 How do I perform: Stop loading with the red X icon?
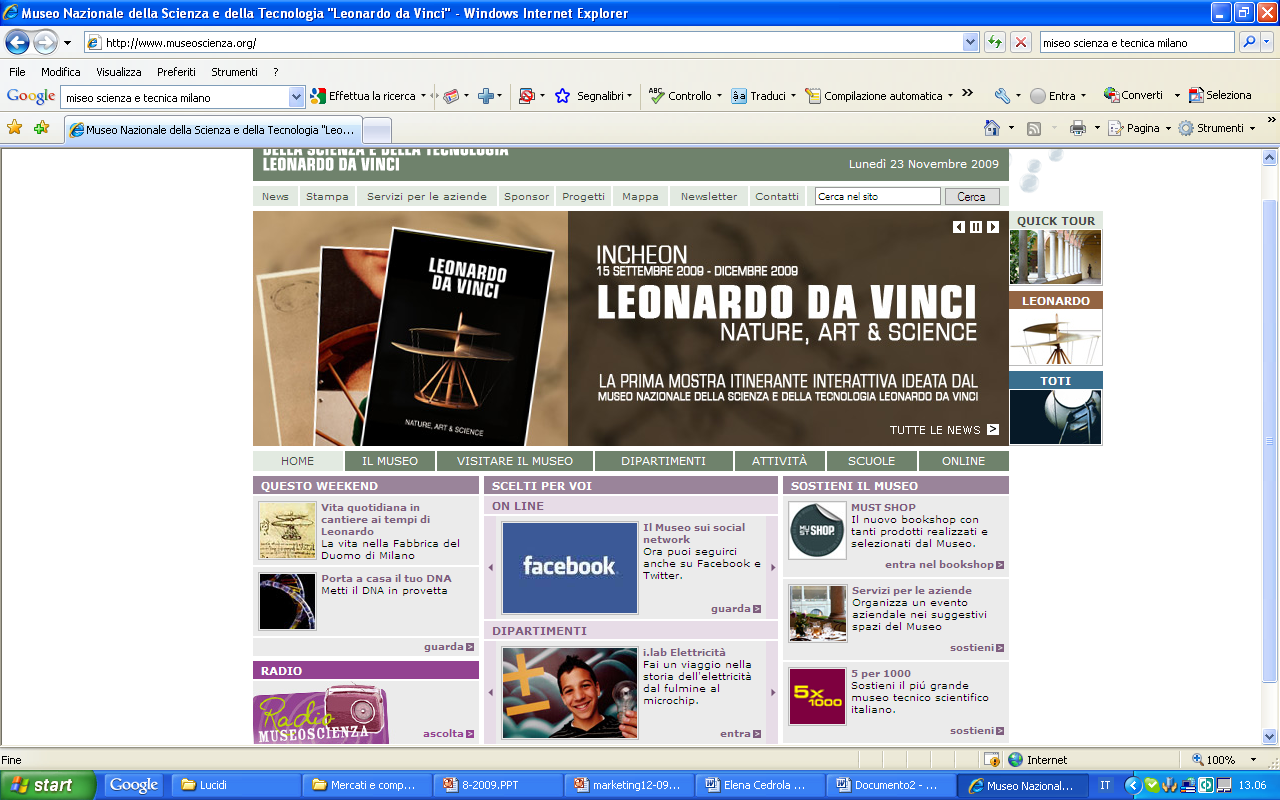(1020, 42)
